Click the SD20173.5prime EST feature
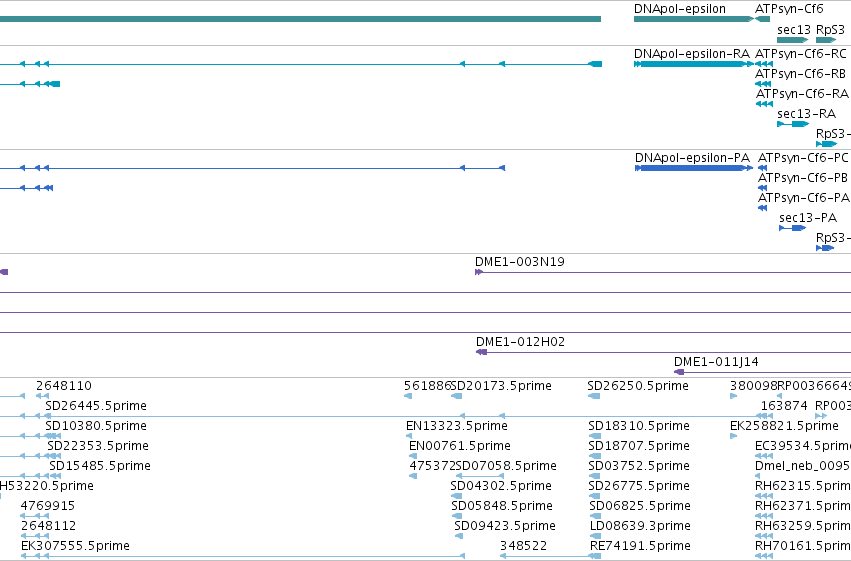 (456, 396)
